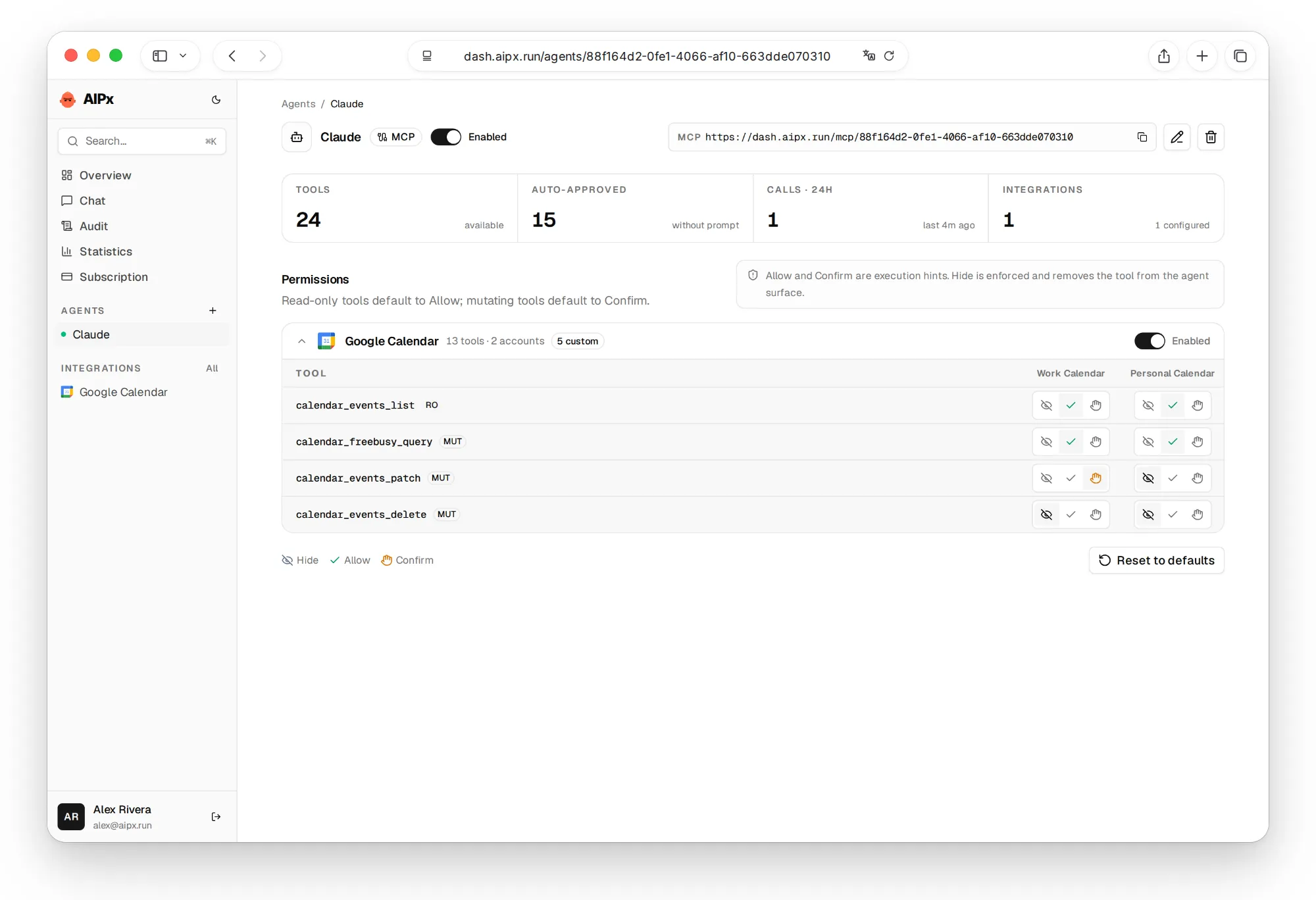Set calendar_events_patch Work Calendar to Confirm

pos(1096,478)
